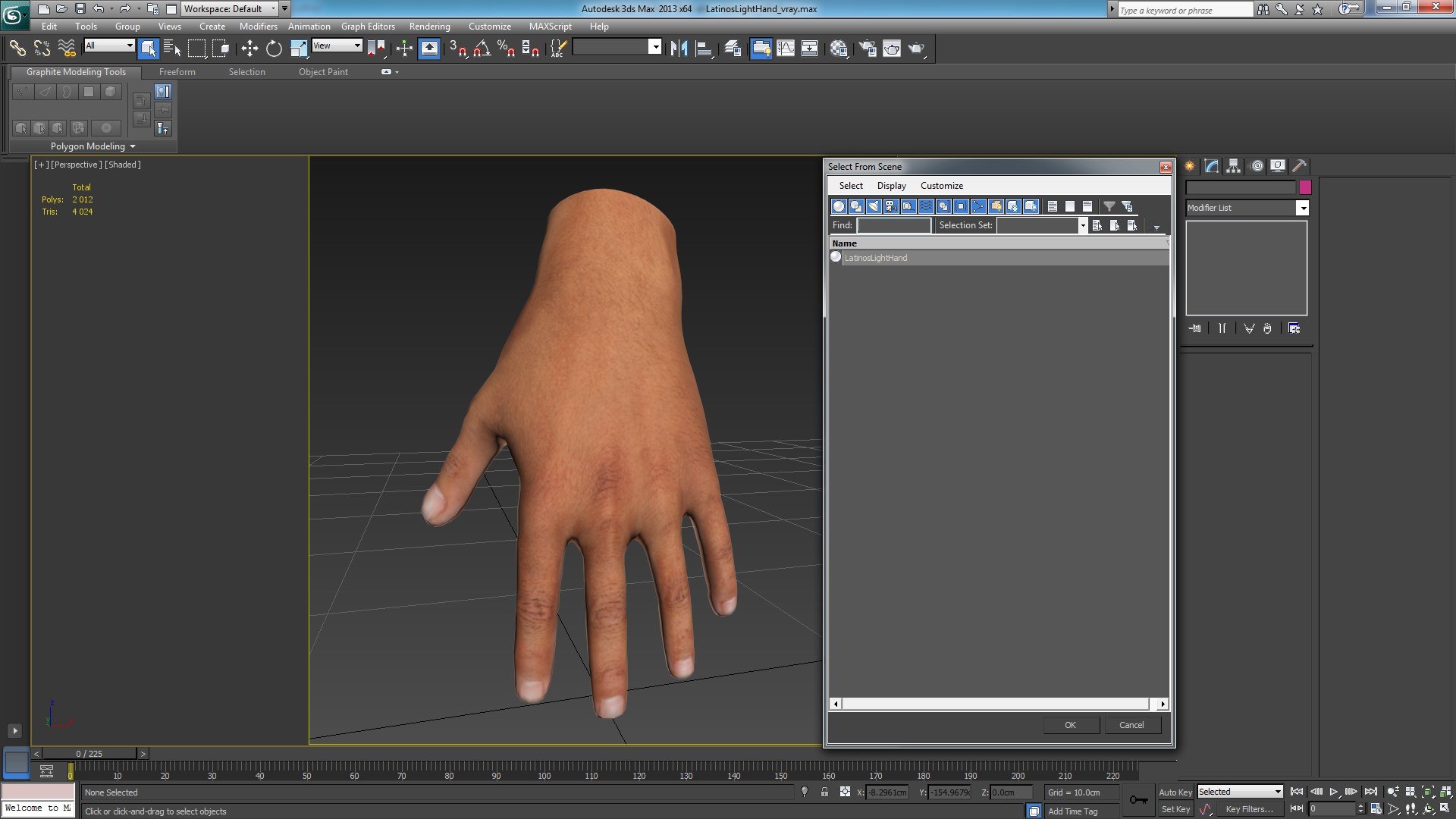Open the Hierarchy command panel tab
This screenshot has height=819, width=1456.
[x=1233, y=166]
